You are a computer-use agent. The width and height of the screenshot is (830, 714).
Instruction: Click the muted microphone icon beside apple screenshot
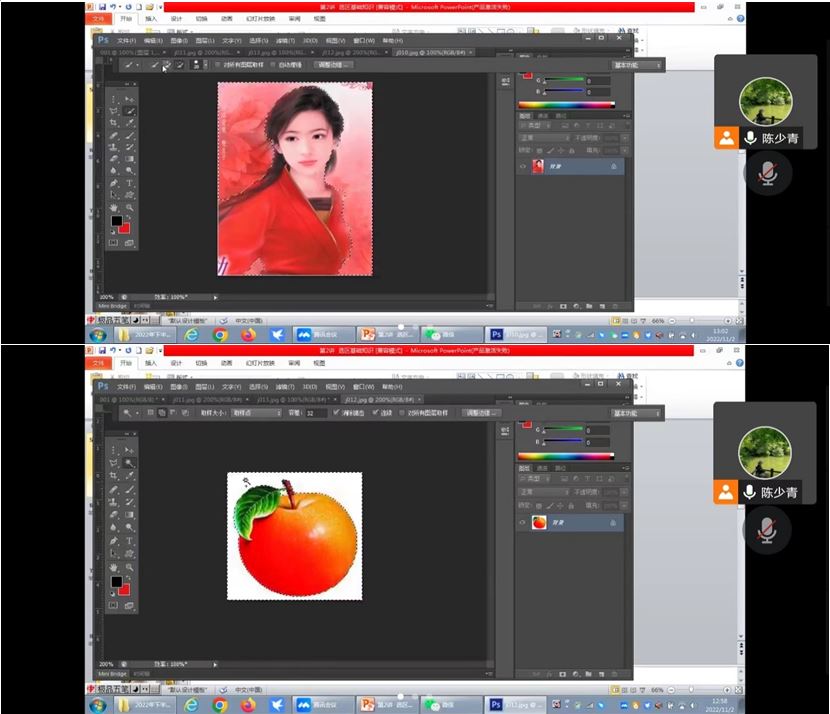point(766,530)
